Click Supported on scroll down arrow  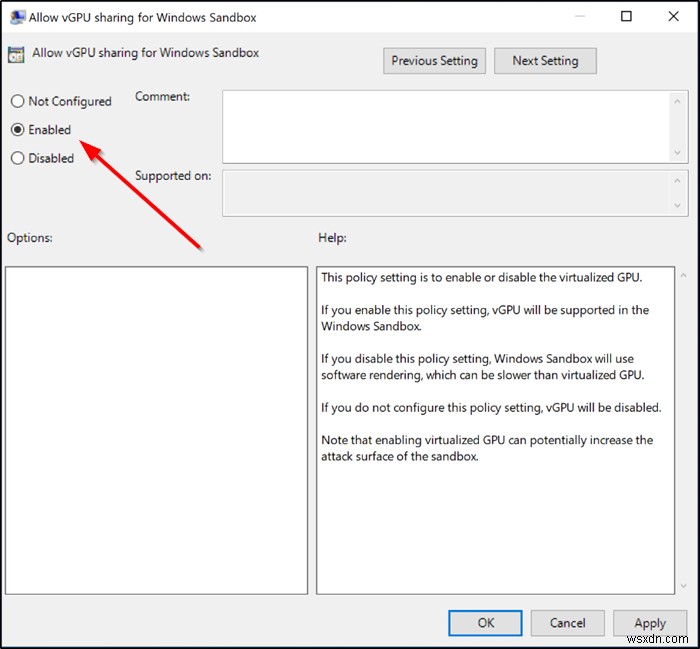point(677,205)
